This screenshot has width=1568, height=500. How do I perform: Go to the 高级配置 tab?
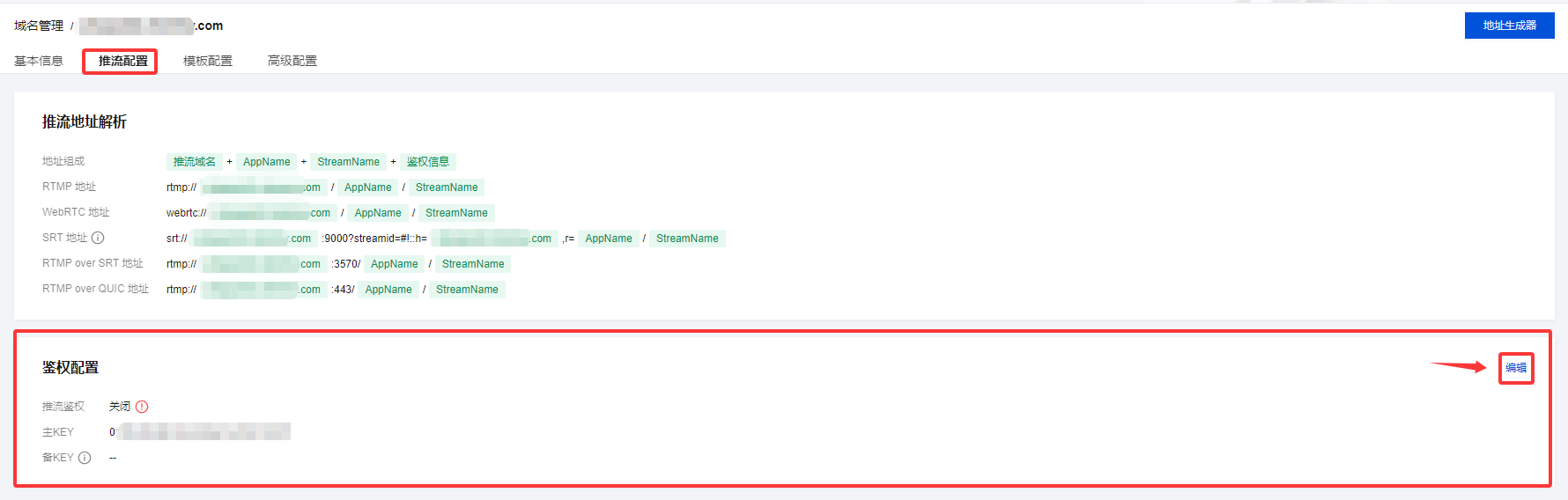point(292,61)
